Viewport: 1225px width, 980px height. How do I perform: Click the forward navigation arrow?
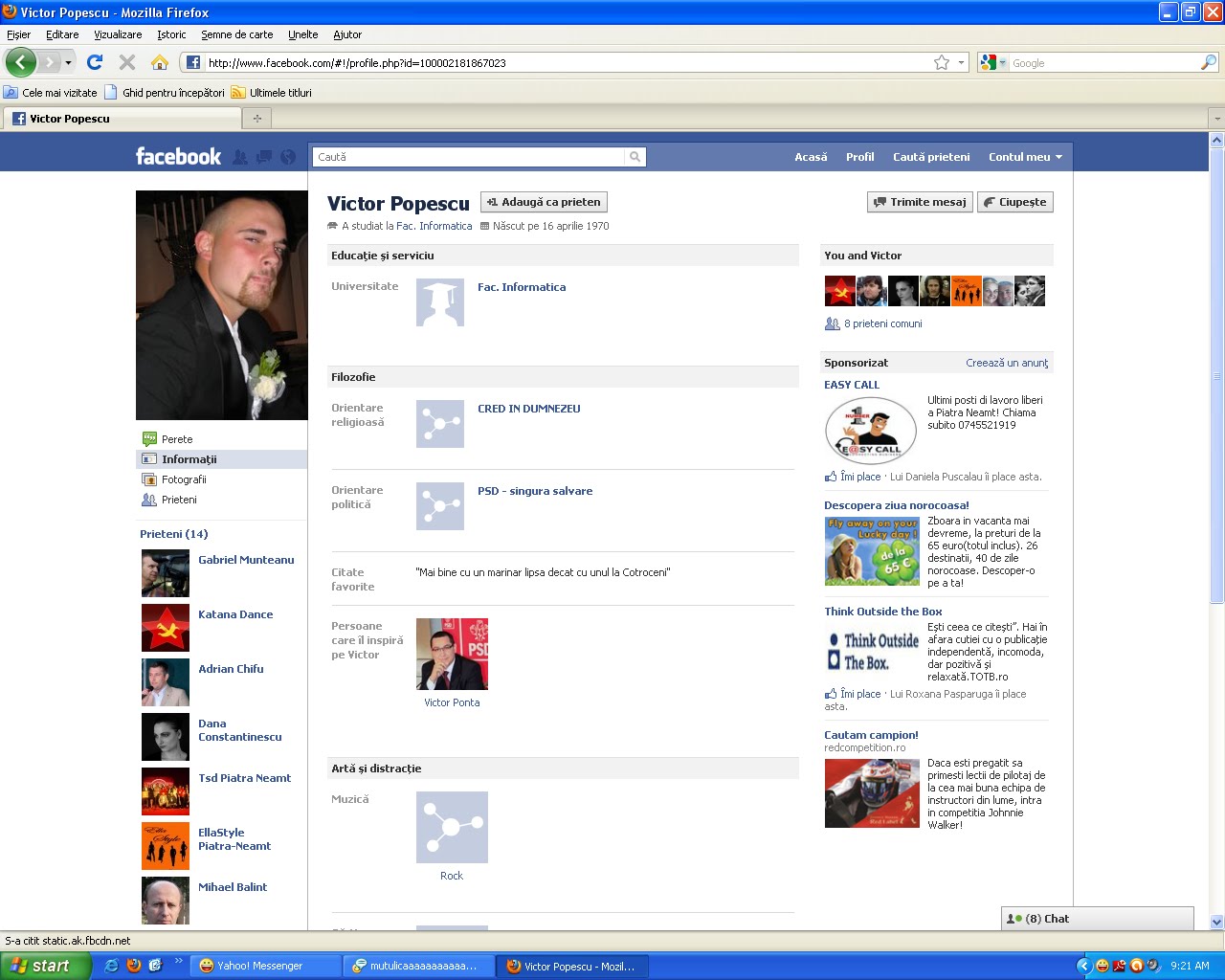(x=49, y=62)
